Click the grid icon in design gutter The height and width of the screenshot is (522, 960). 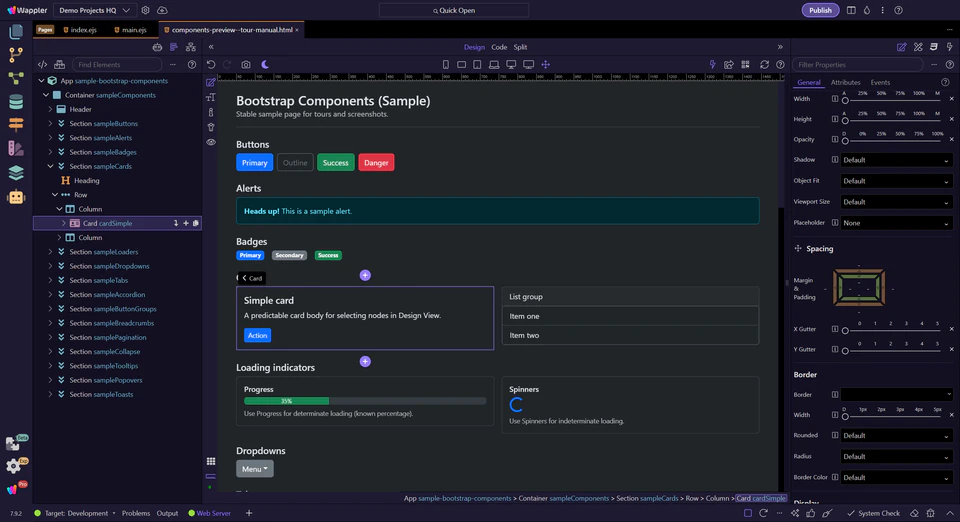[x=211, y=461]
